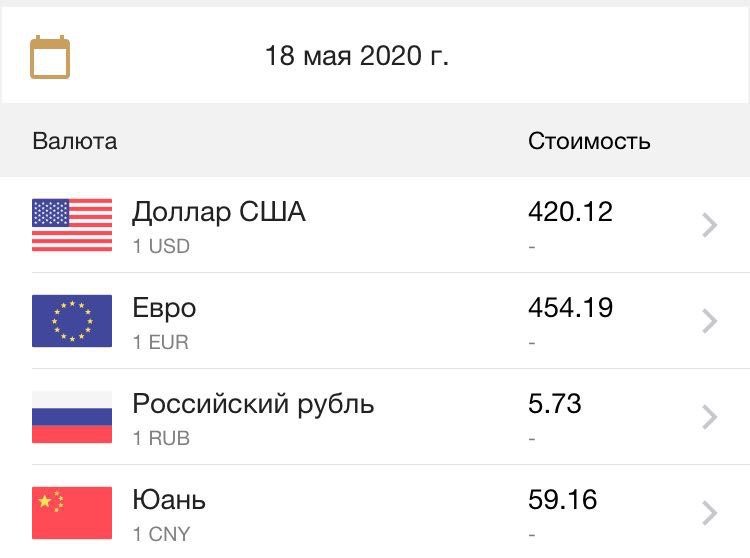Image resolution: width=750 pixels, height=558 pixels.
Task: Tap the US flag icon
Action: [x=72, y=225]
